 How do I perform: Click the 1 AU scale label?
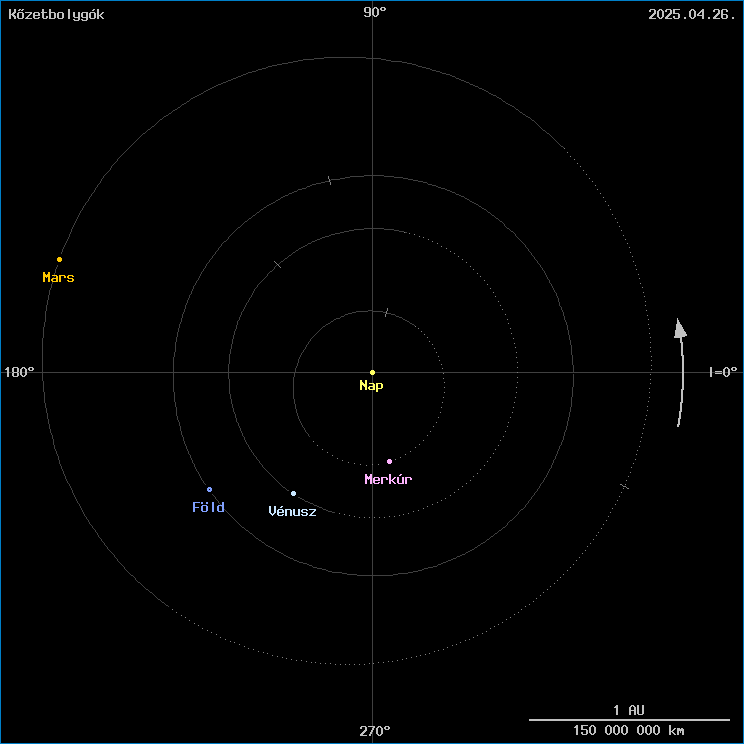(629, 709)
